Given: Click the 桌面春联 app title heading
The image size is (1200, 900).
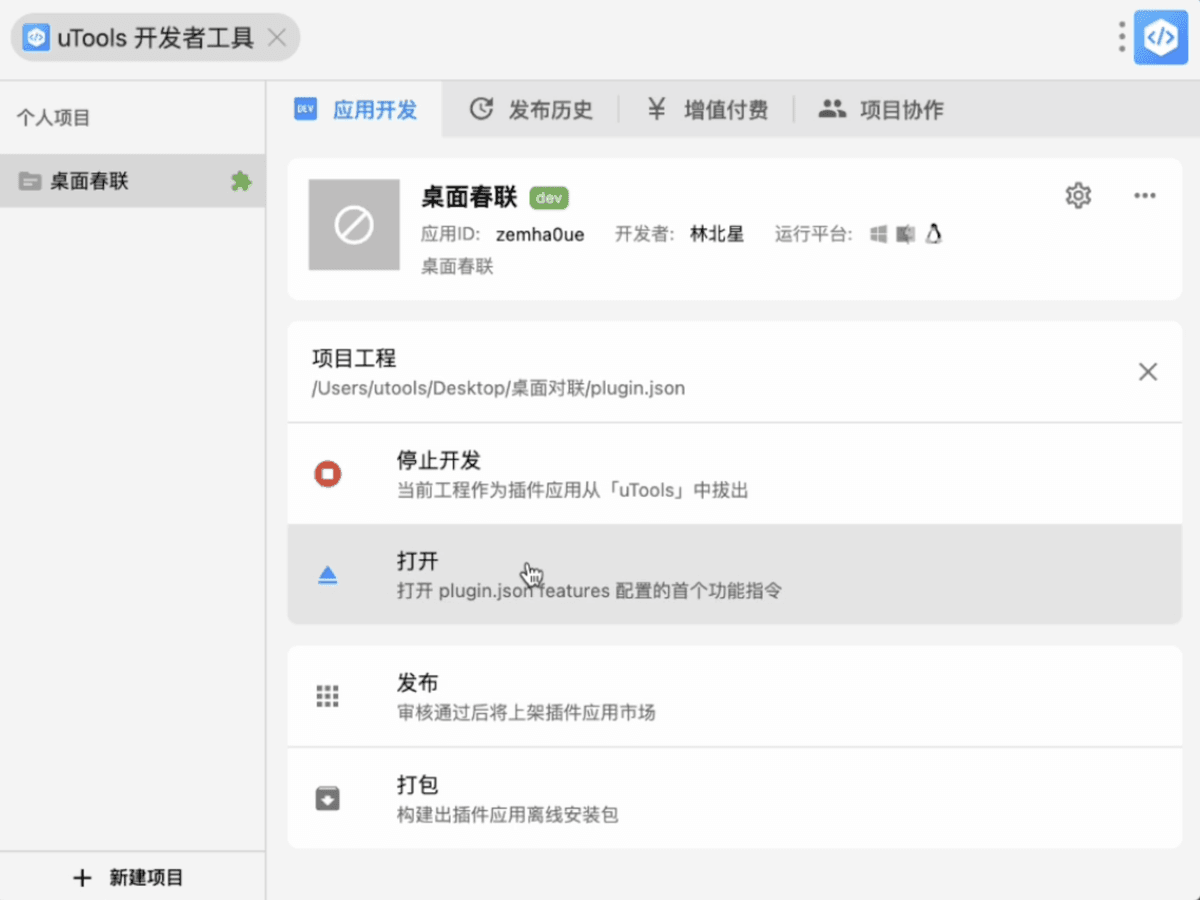Looking at the screenshot, I should point(469,197).
